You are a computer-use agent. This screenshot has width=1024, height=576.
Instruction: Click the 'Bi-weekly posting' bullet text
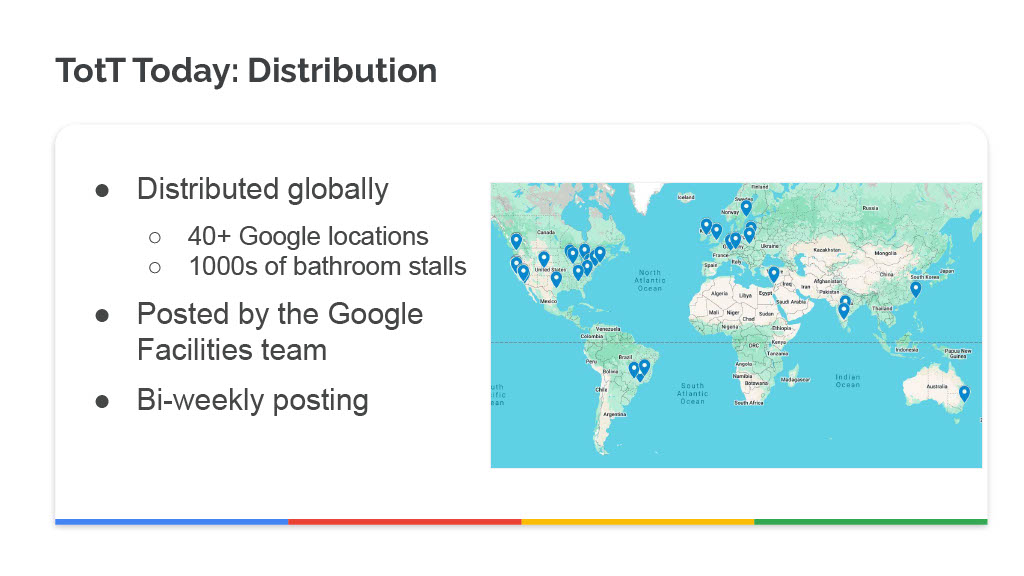[253, 400]
